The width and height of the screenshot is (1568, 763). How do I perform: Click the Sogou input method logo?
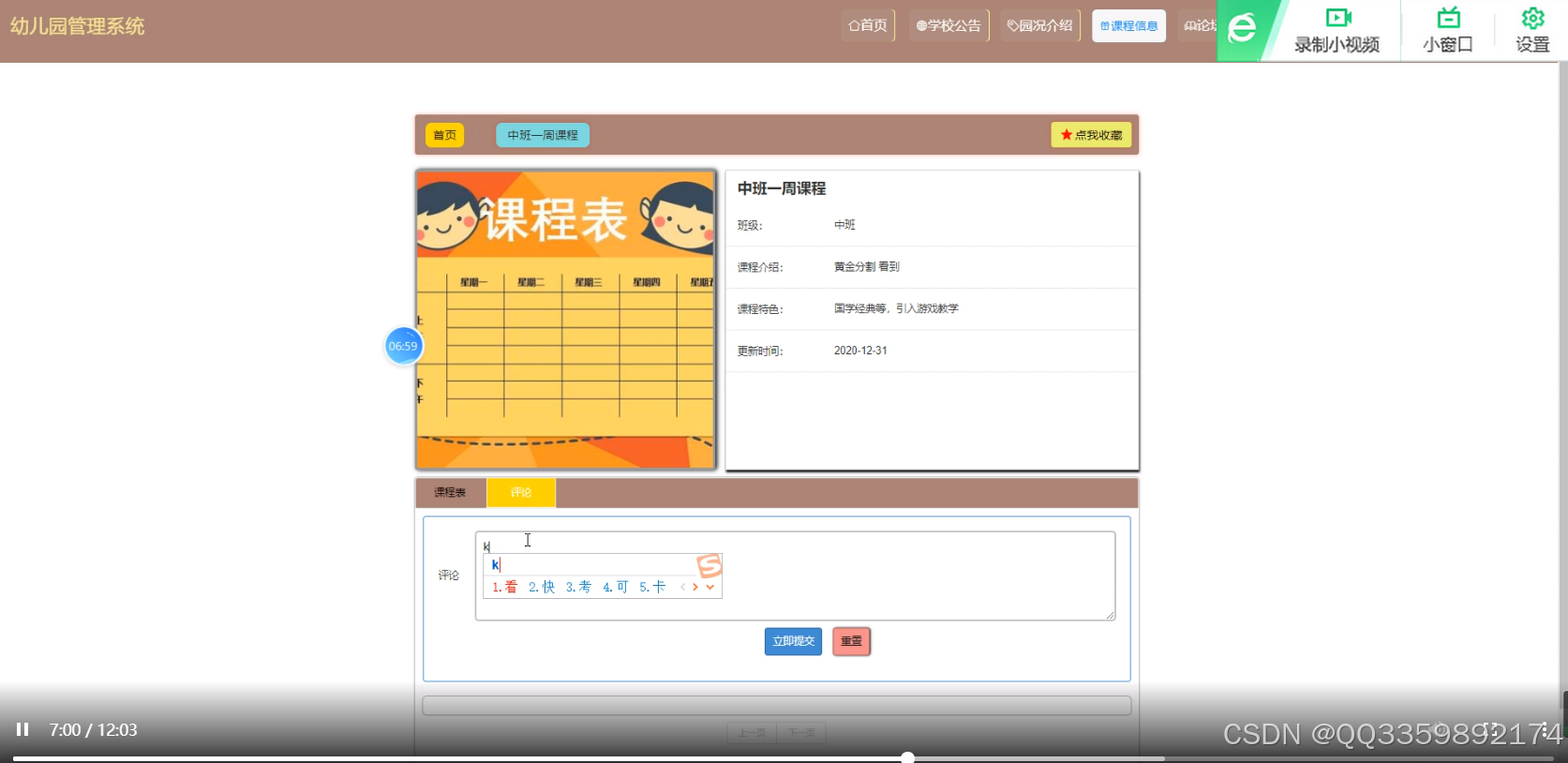click(709, 565)
